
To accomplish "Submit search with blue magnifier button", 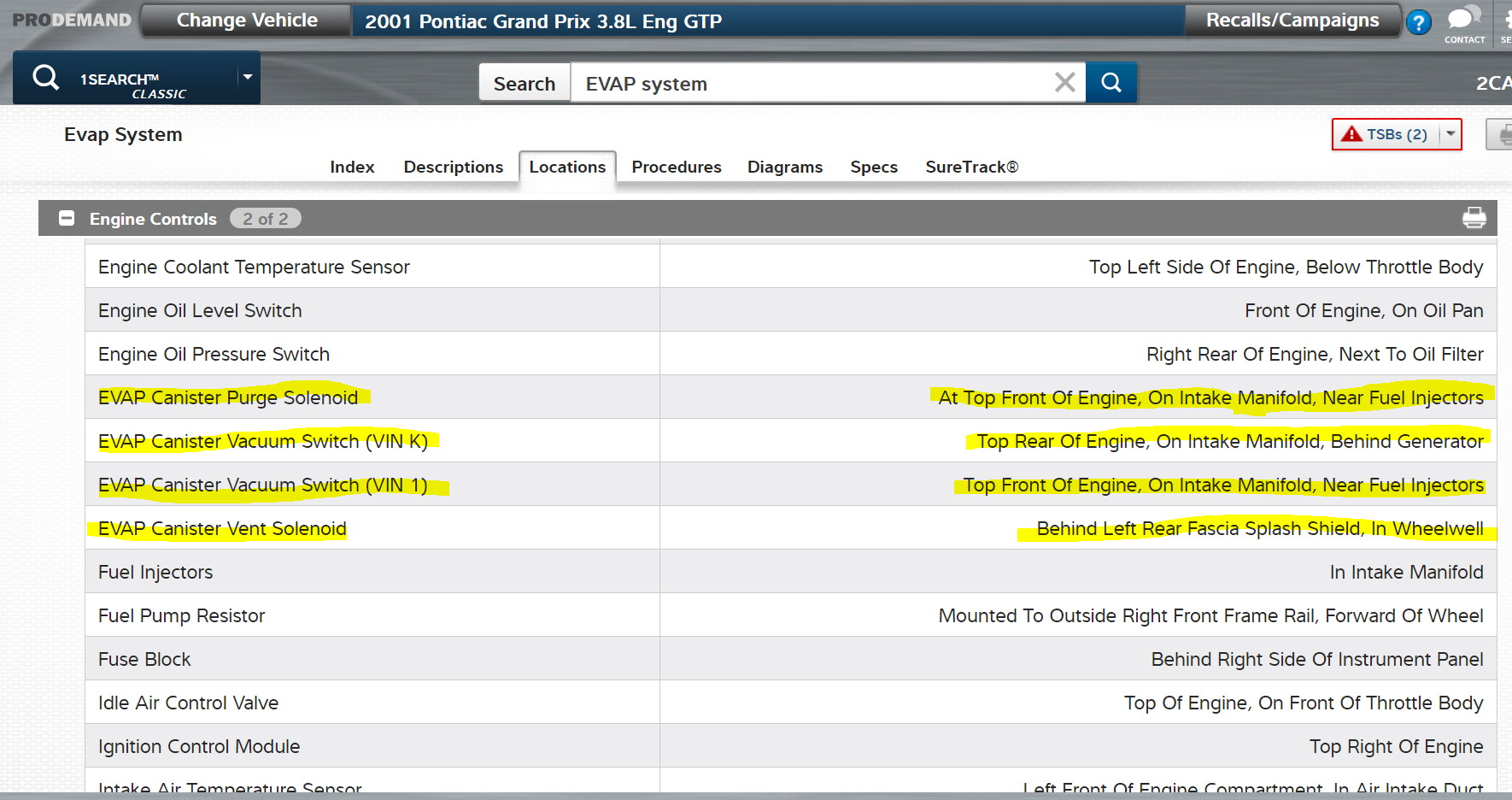I will click(x=1111, y=82).
